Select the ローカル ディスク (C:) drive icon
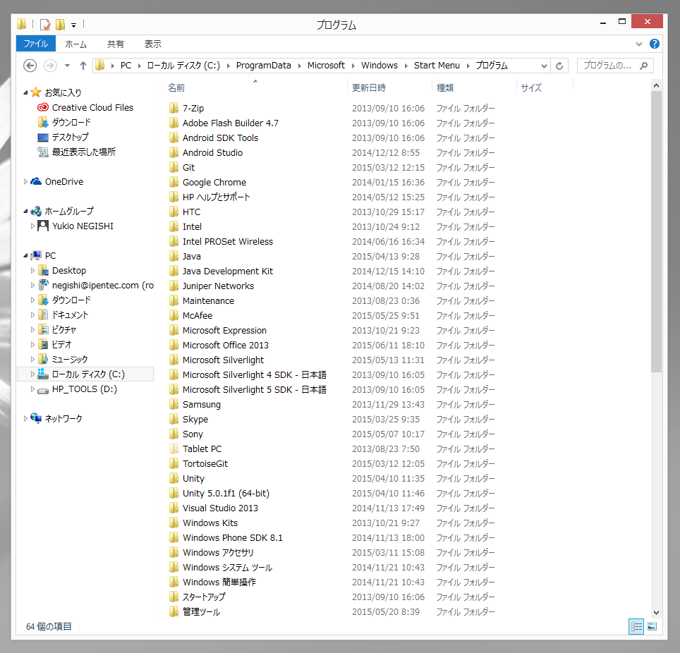Image resolution: width=680 pixels, height=653 pixels. click(42, 374)
